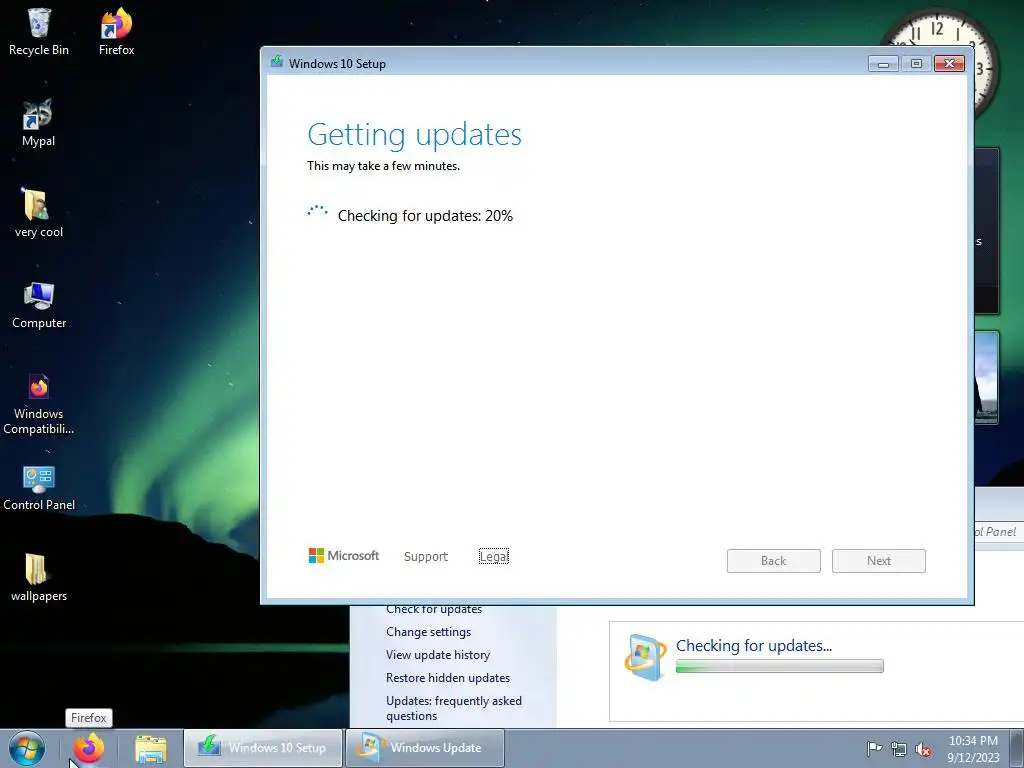
Task: Select the Computer desktop icon
Action: point(39,305)
